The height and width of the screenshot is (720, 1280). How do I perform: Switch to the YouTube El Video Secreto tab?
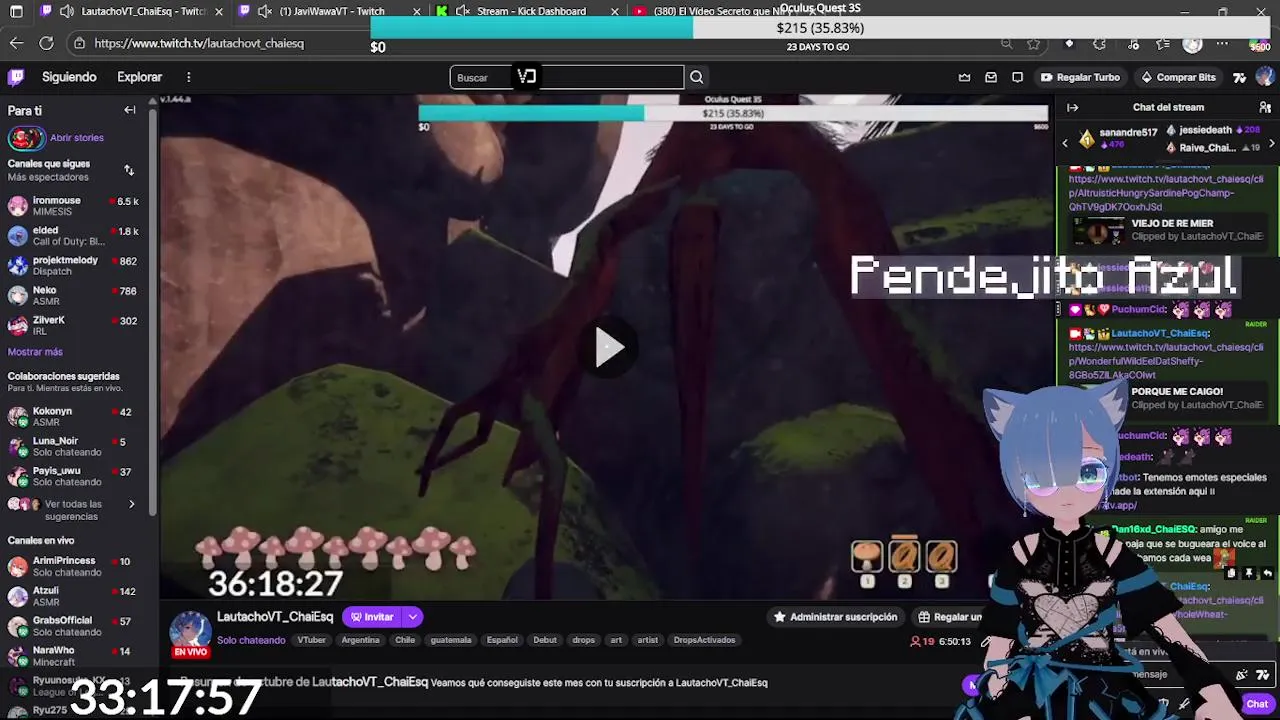[720, 11]
